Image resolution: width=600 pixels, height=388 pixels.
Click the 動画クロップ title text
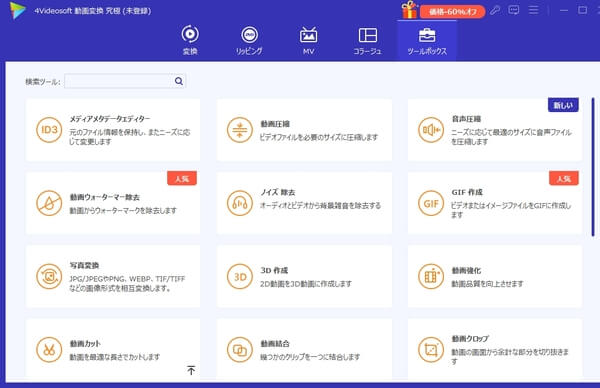click(x=470, y=339)
